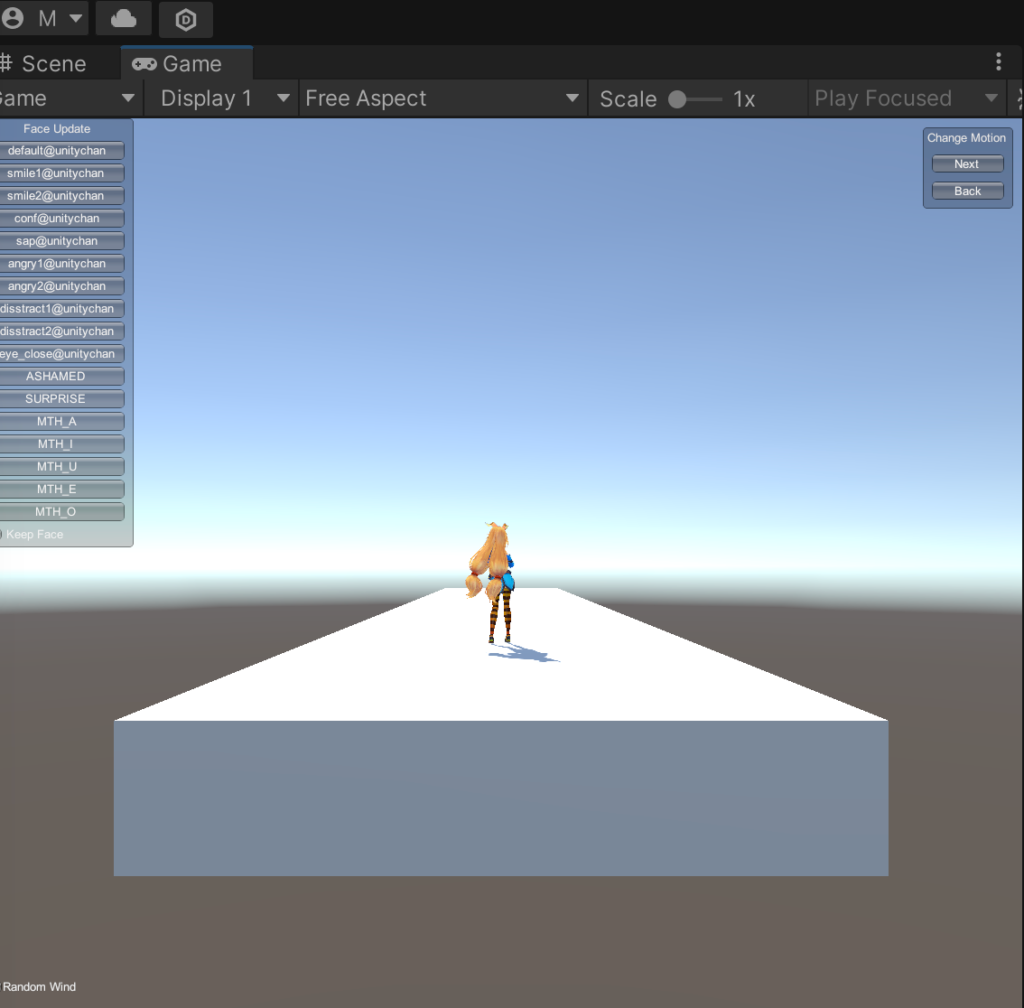The image size is (1024, 1008).
Task: Trigger the ASHAMED face button
Action: (x=61, y=377)
